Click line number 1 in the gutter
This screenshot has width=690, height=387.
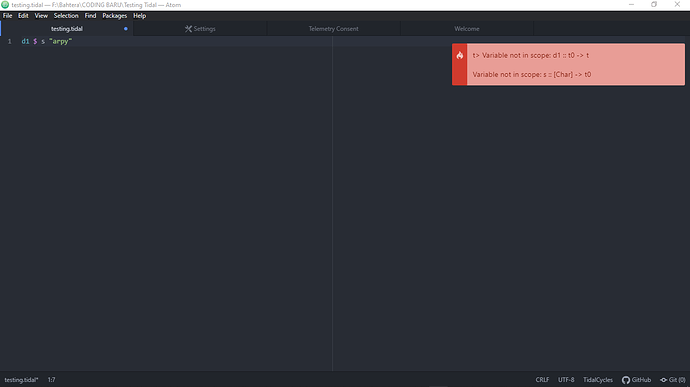pos(9,41)
